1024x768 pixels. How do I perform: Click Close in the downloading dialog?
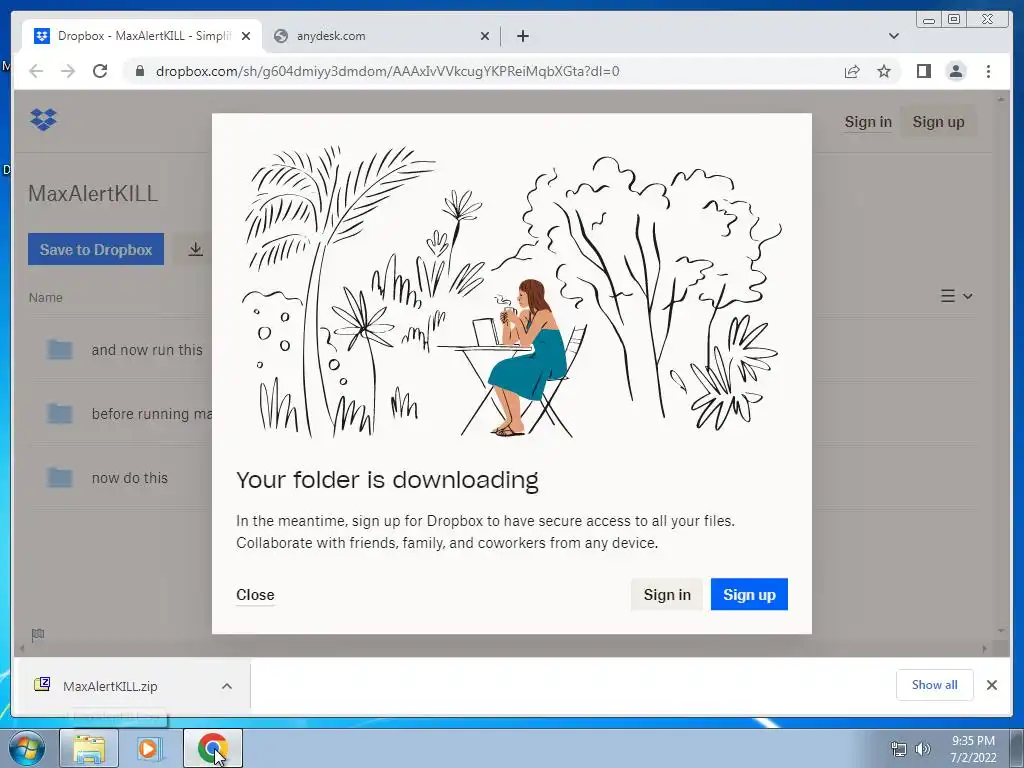[x=255, y=595]
